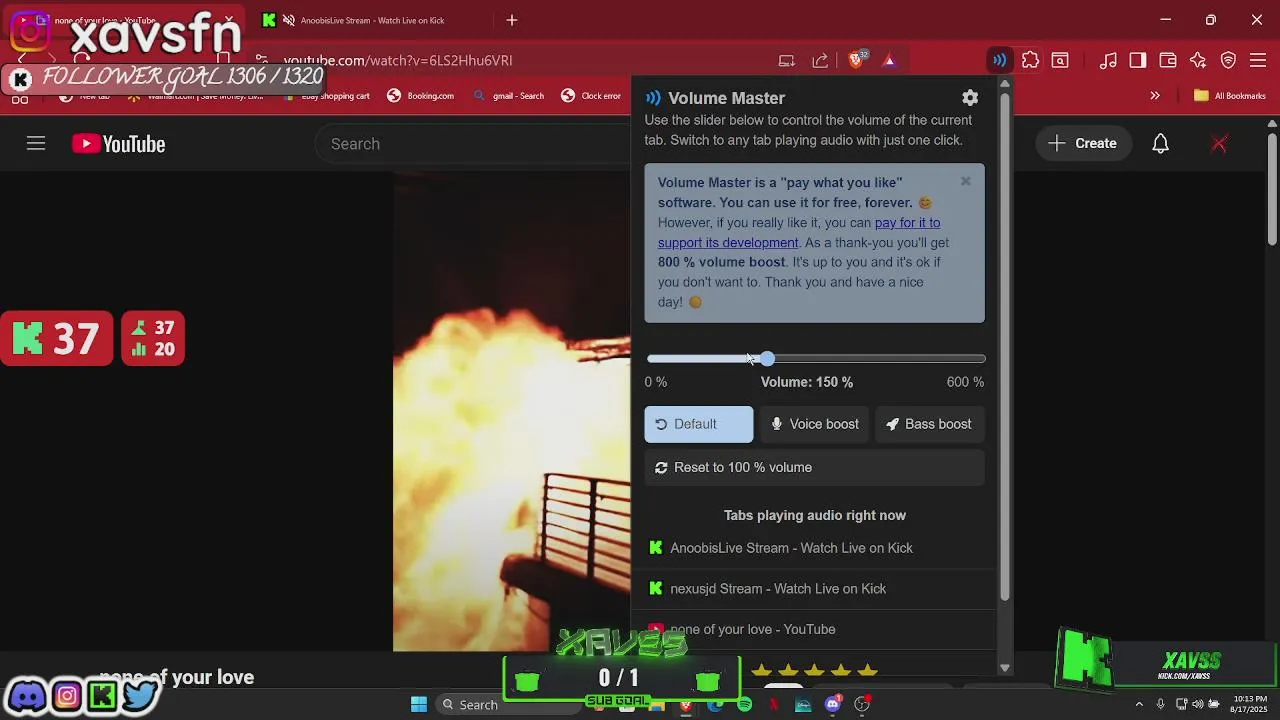Select the Default audio mode

click(699, 424)
